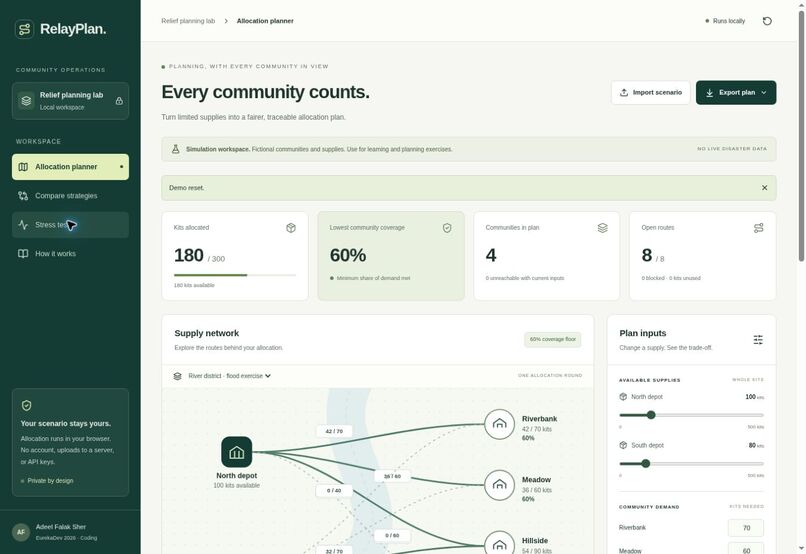Expand the Export plan dropdown chevron

pyautogui.click(x=764, y=93)
